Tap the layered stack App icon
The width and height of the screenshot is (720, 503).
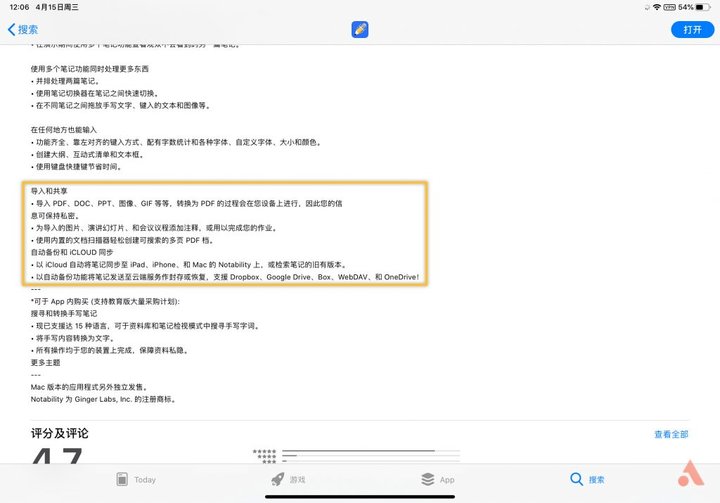[x=428, y=479]
